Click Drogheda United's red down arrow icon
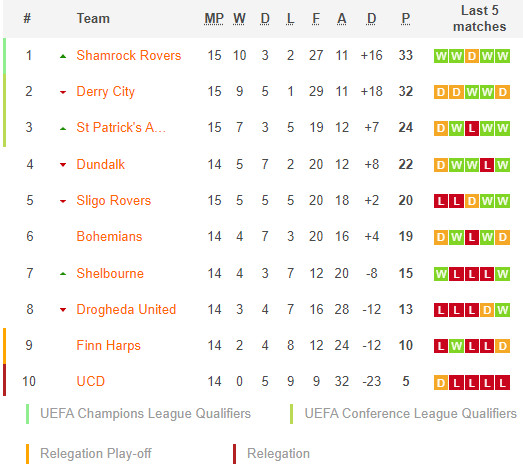This screenshot has width=523, height=469. 63,310
